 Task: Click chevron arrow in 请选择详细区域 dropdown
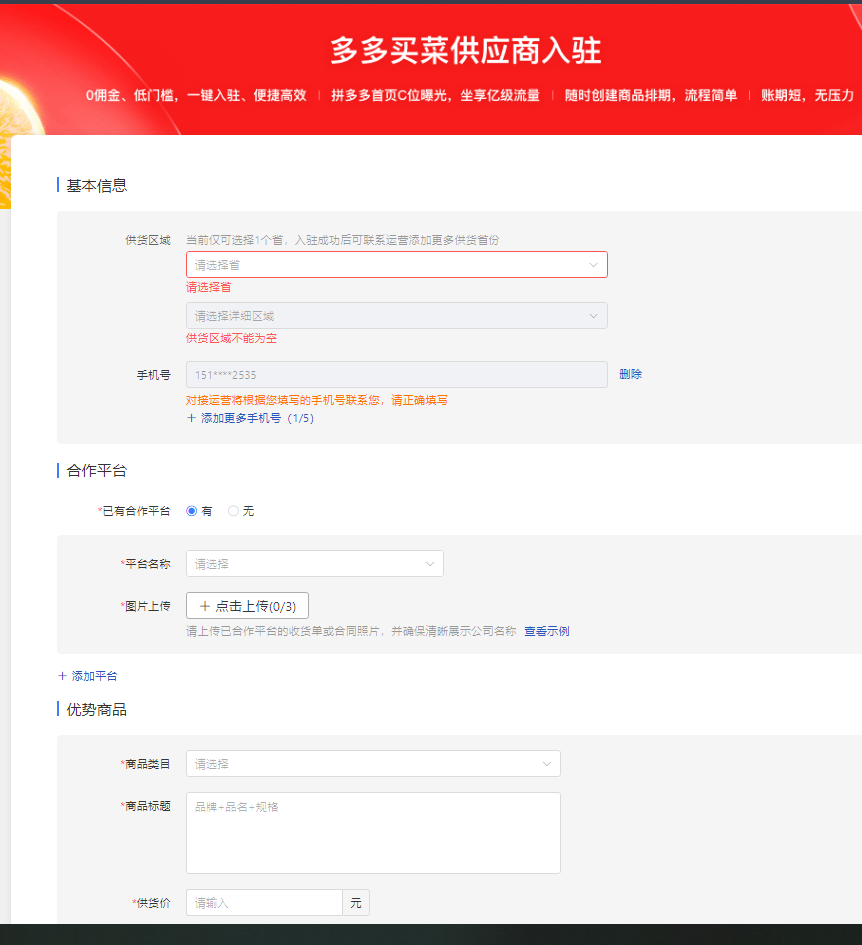(593, 316)
